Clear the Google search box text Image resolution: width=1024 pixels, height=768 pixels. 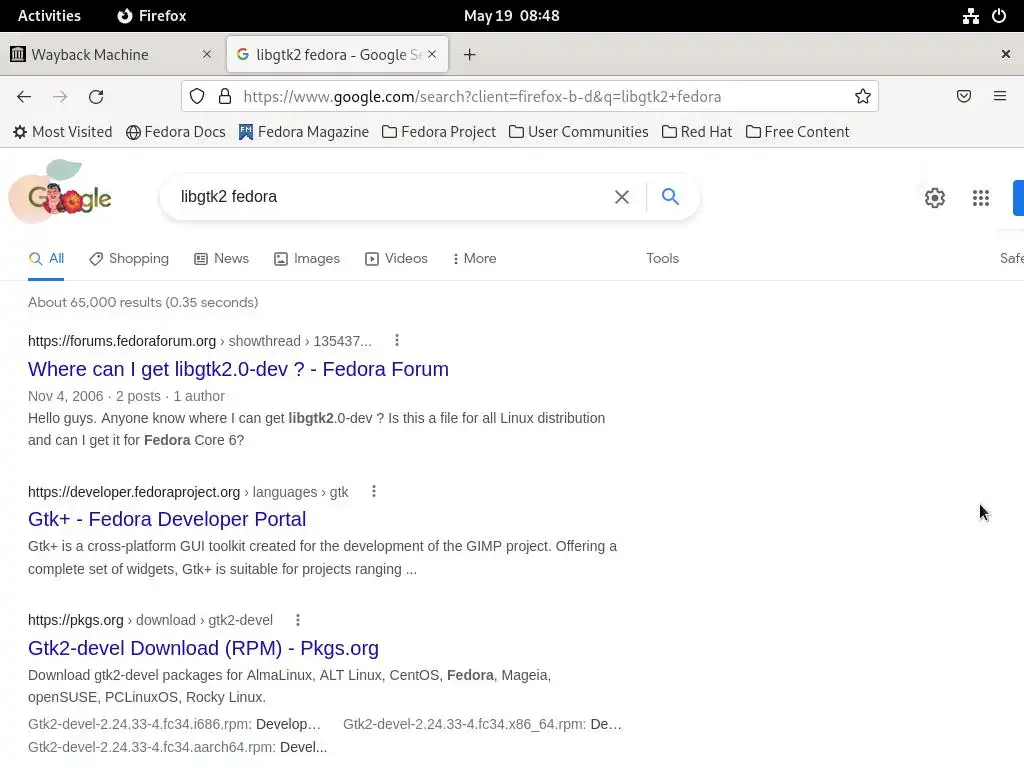(x=622, y=197)
